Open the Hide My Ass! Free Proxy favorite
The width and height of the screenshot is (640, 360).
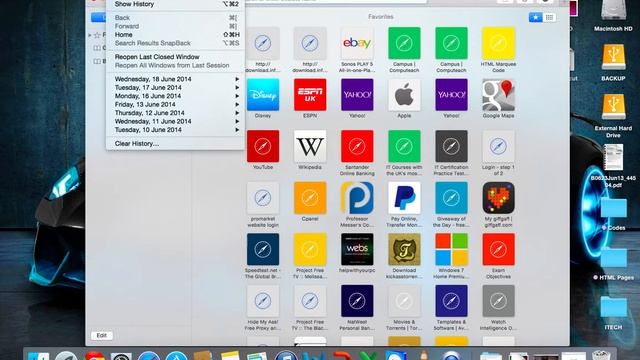(x=263, y=301)
